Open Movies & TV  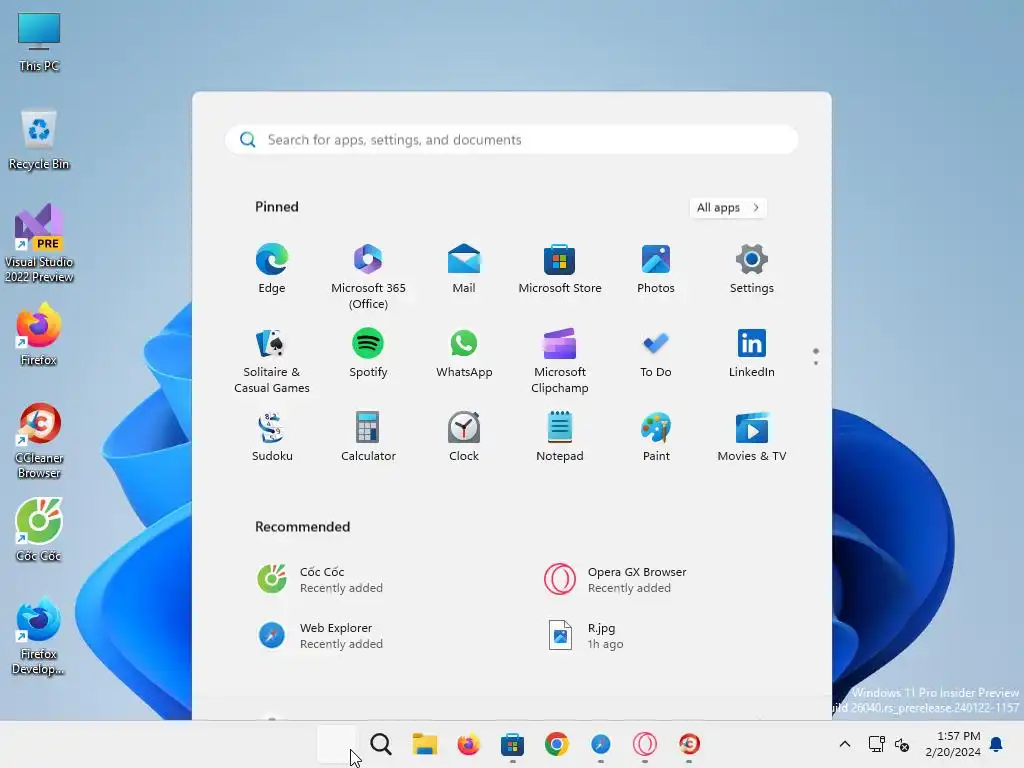[752, 437]
